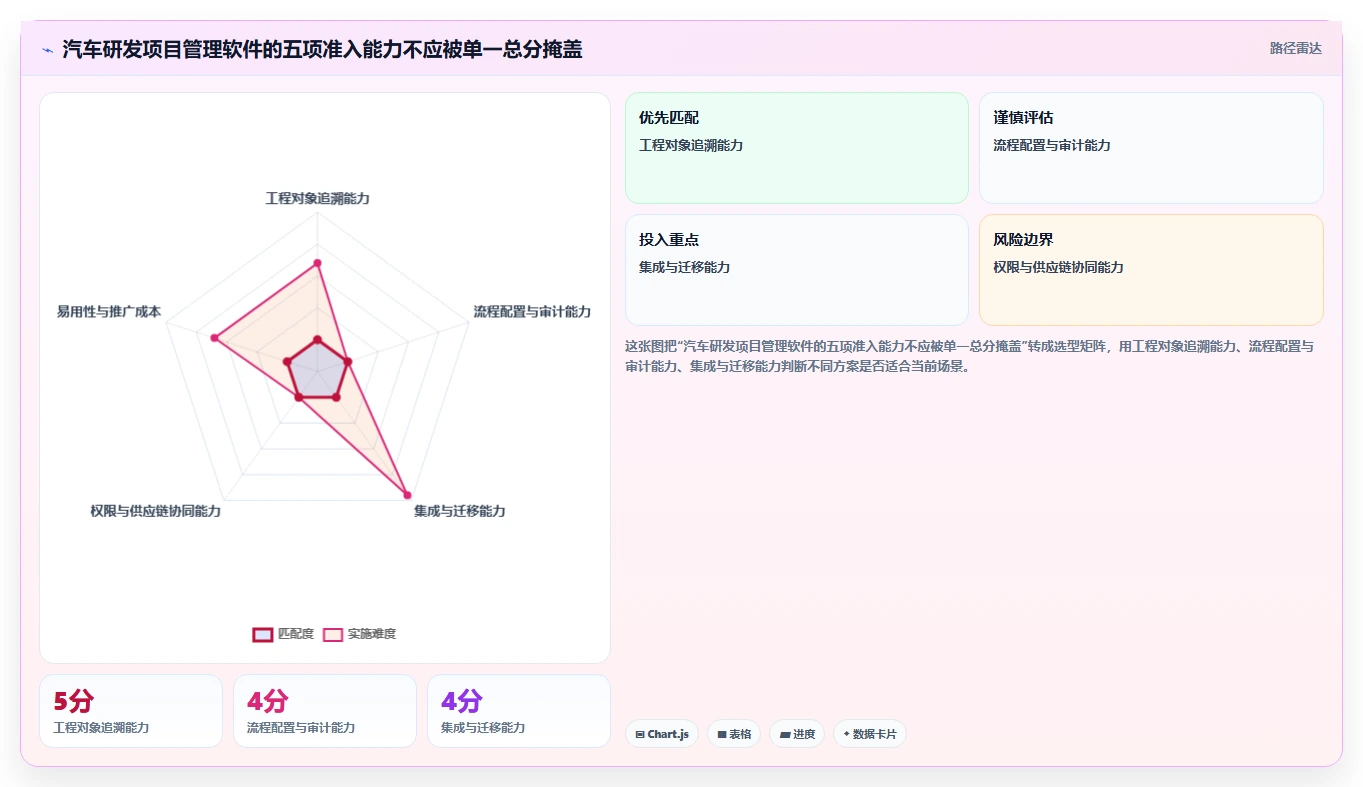Click radar axis label 流程配置与审计能力
The width and height of the screenshot is (1363, 787).
coord(532,312)
